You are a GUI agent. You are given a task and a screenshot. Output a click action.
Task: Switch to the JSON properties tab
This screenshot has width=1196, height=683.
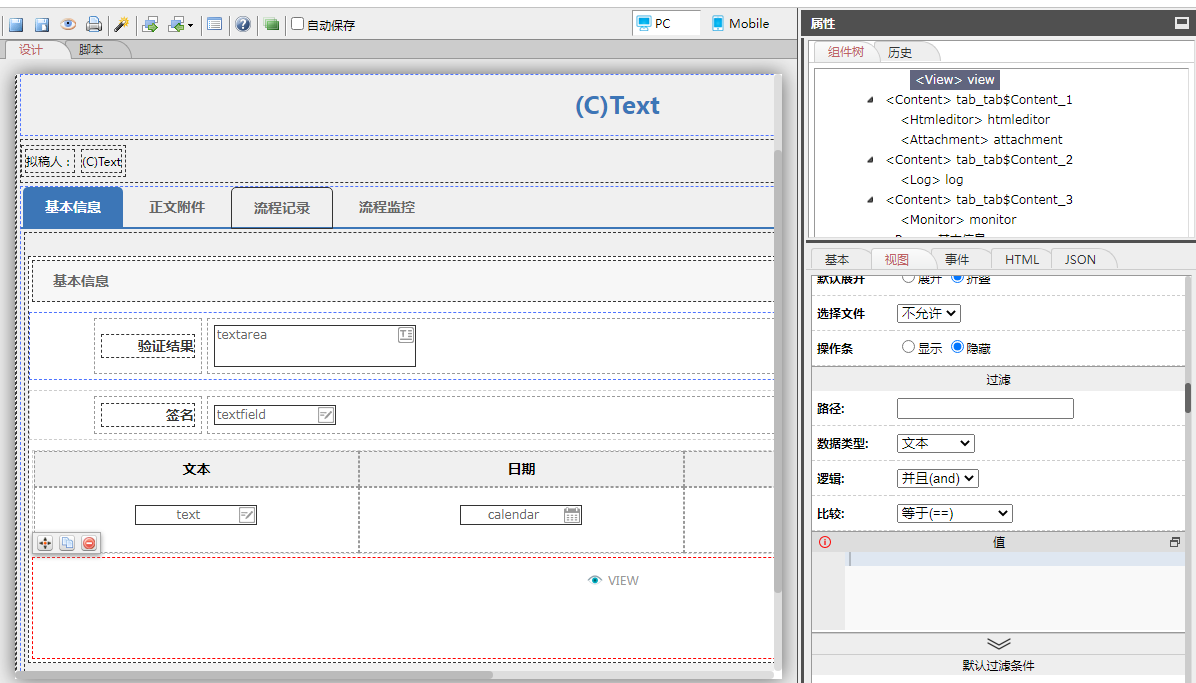click(x=1080, y=259)
